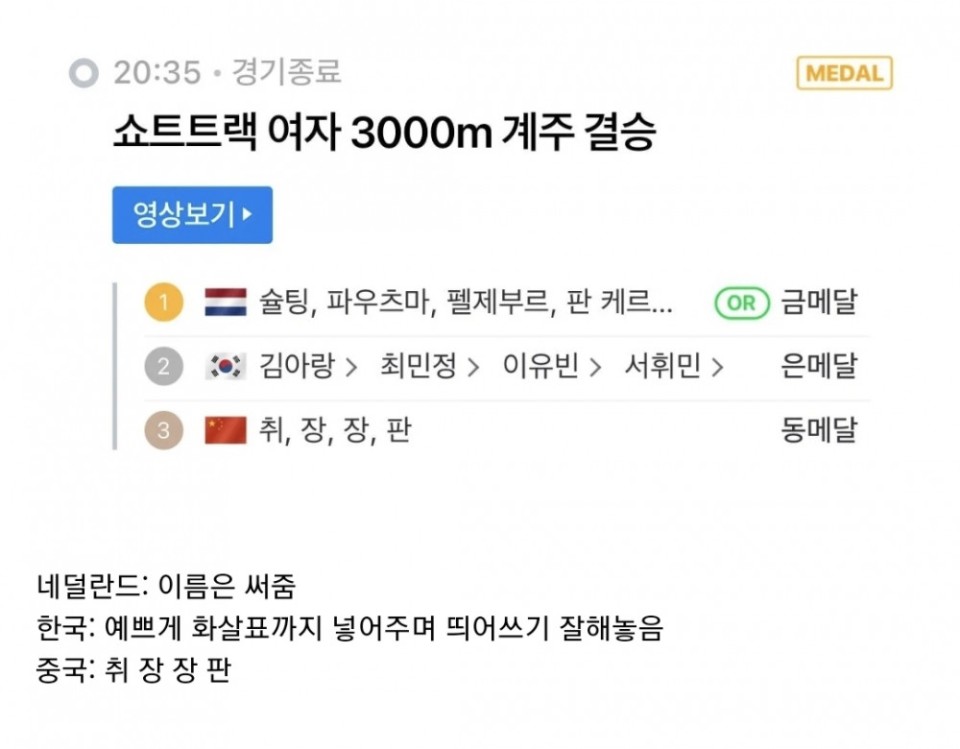Select the China team 취, 장, 장, 판 row
The height and width of the screenshot is (749, 960).
507,431
